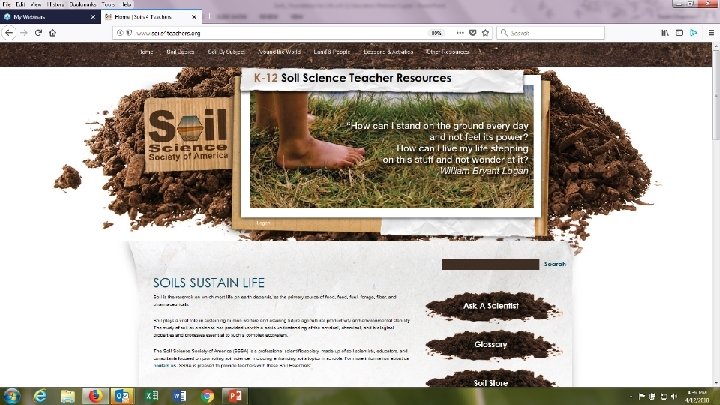Open the History menu
Viewport: 720px width, 405px height.
55,4
